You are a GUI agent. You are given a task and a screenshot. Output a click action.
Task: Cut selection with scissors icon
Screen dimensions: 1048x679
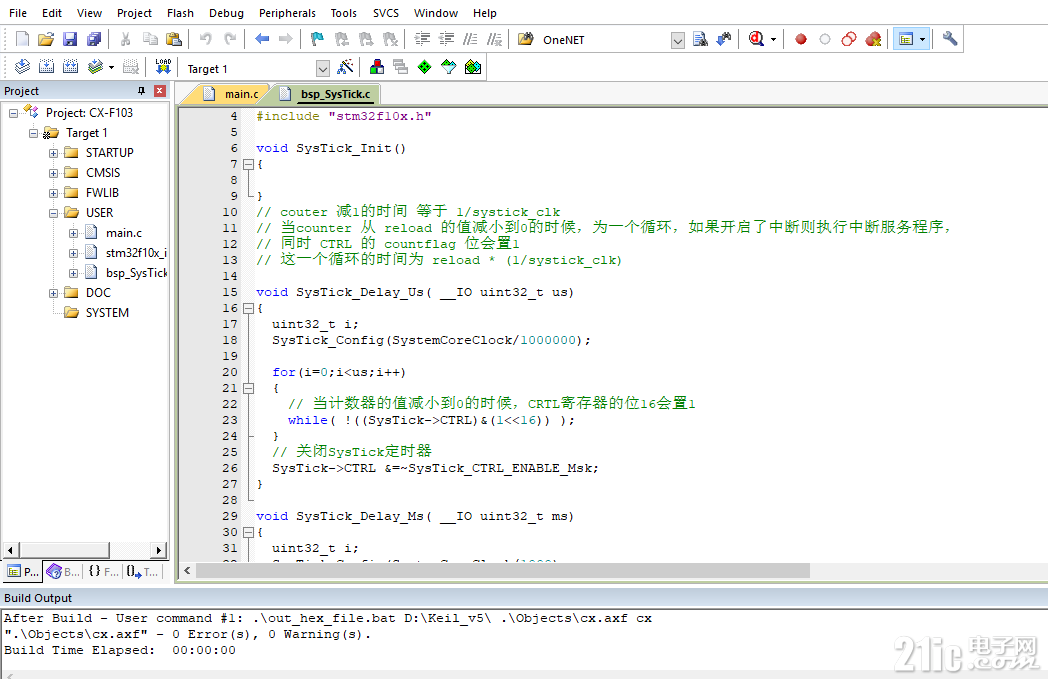125,39
